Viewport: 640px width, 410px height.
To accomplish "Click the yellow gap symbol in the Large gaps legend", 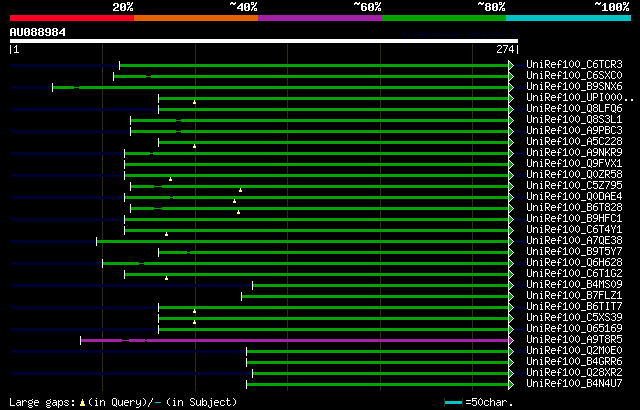I will 82,403.
